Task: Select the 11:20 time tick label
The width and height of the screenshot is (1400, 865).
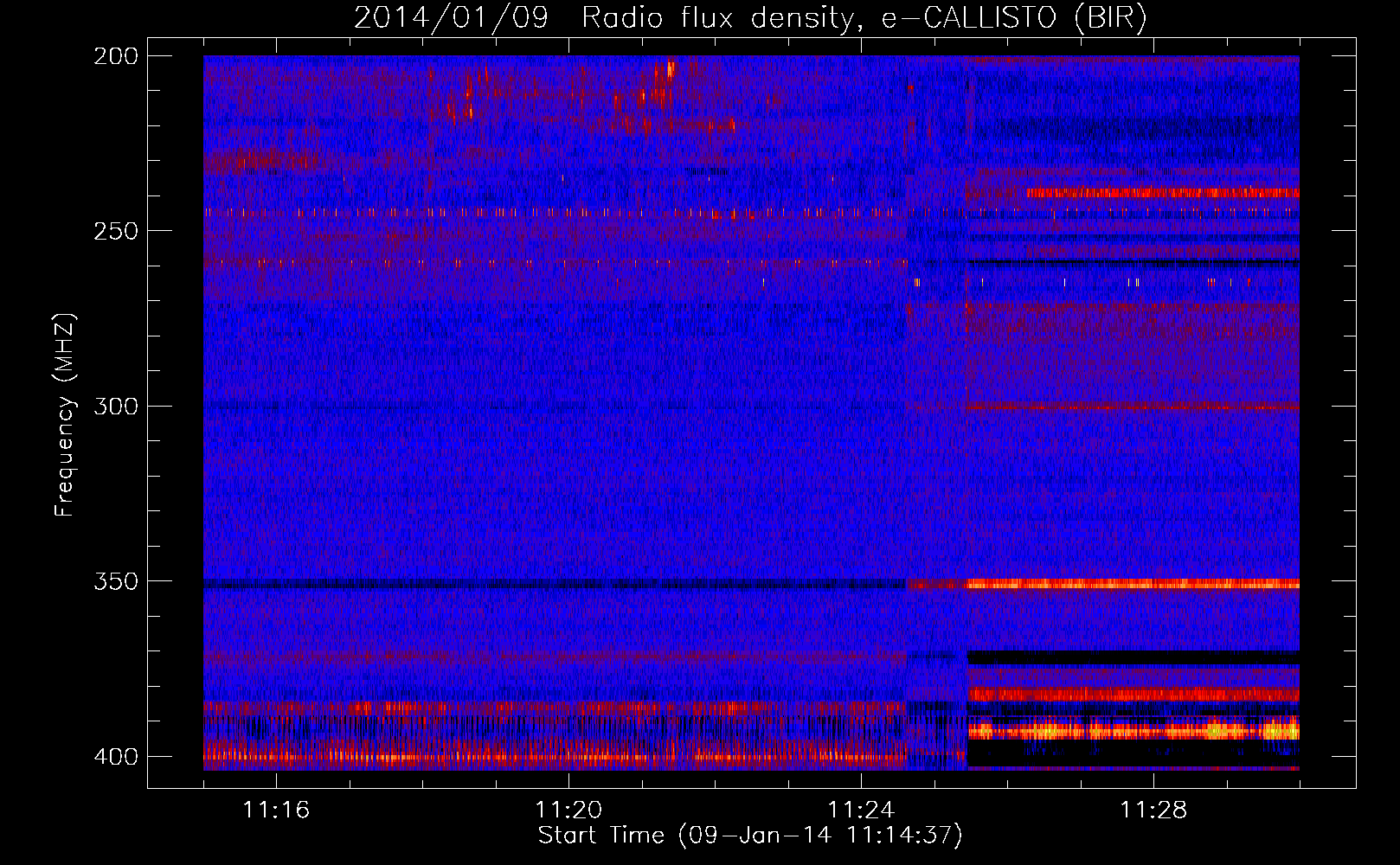Action: (x=568, y=810)
